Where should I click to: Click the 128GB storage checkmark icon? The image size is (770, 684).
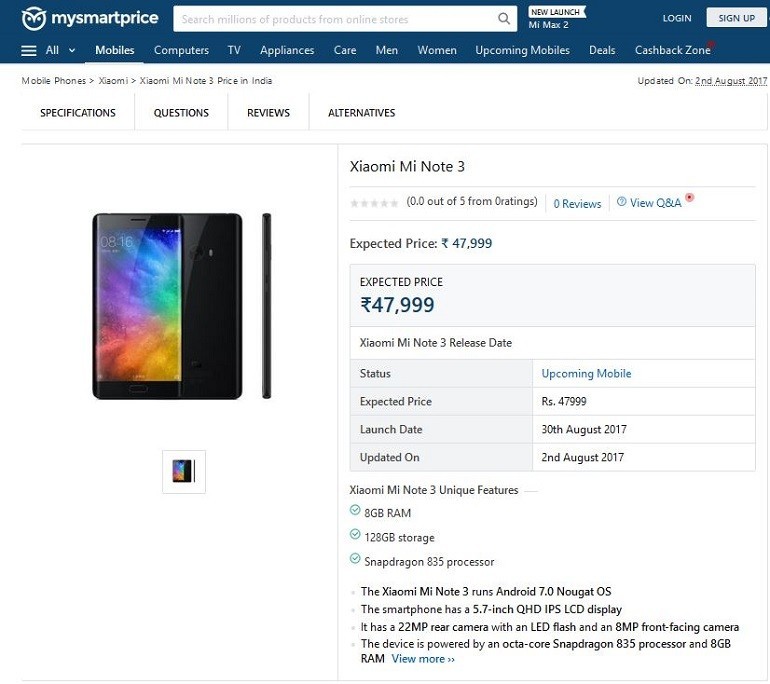pos(355,535)
